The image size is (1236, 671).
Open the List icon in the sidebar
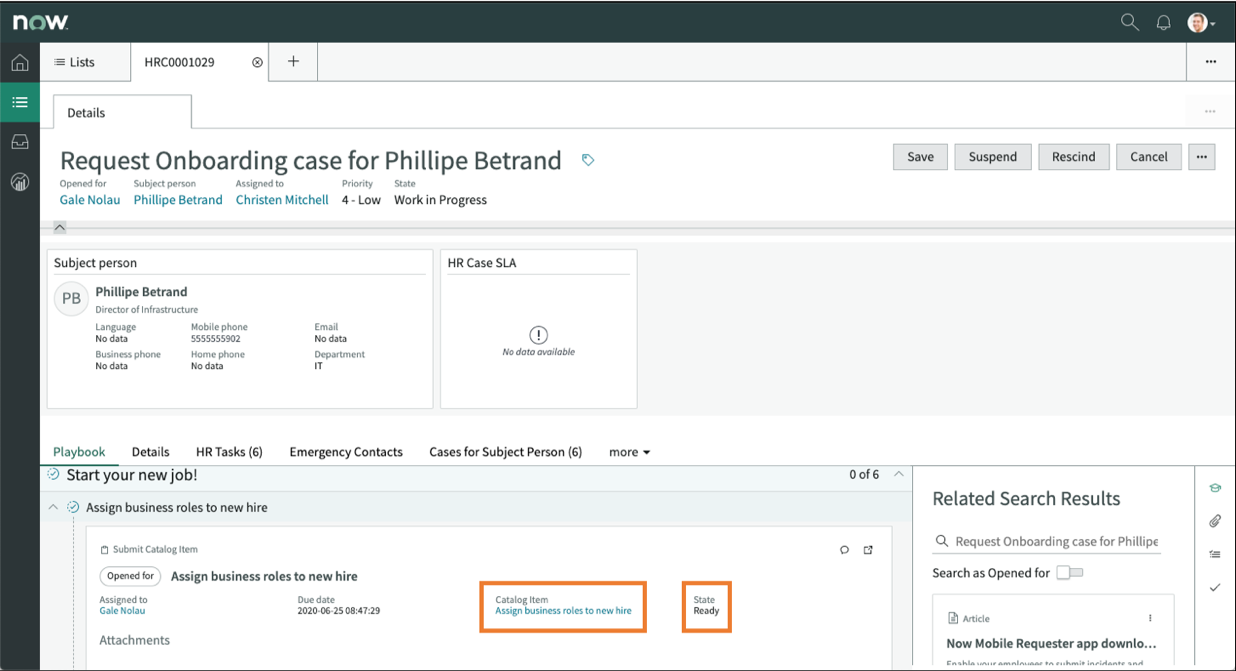pos(19,102)
